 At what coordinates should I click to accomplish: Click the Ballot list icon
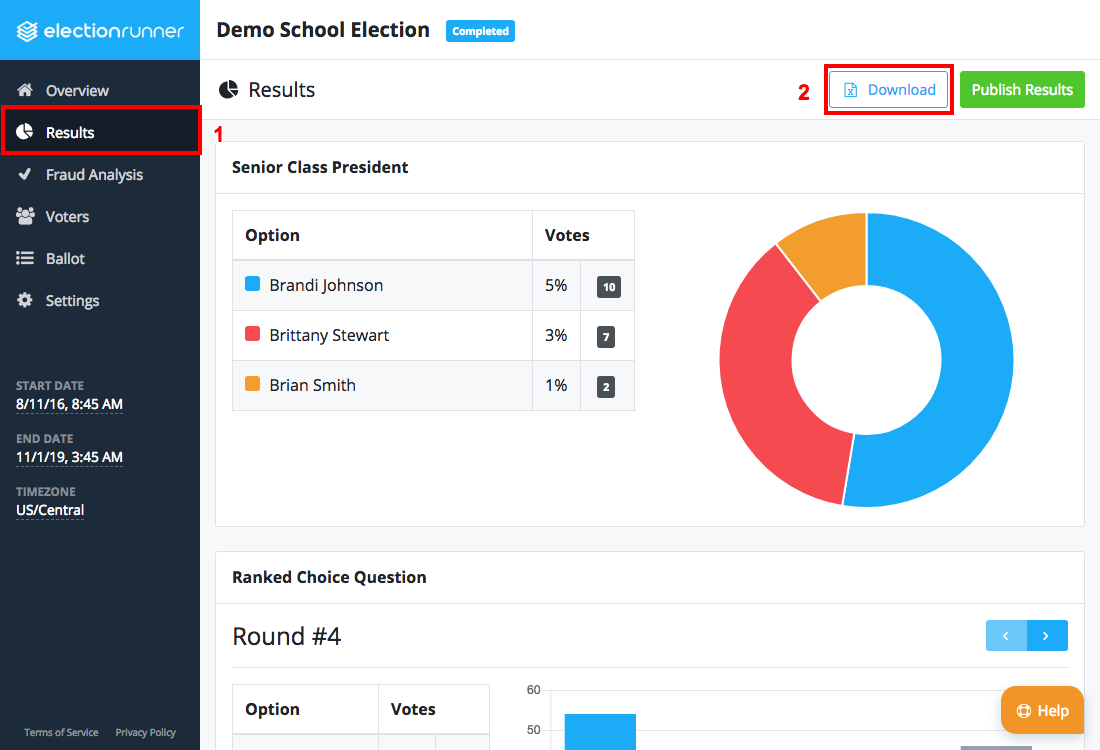click(x=25, y=258)
